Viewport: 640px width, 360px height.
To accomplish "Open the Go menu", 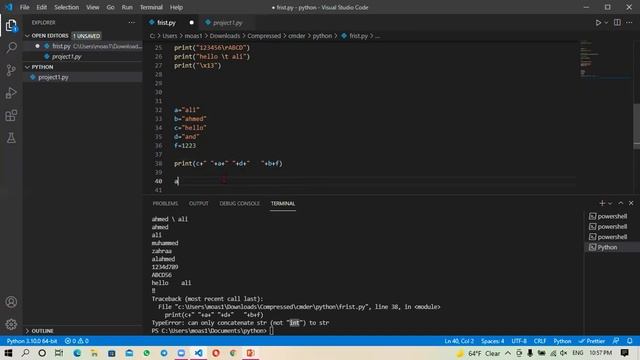I will 110,7.
